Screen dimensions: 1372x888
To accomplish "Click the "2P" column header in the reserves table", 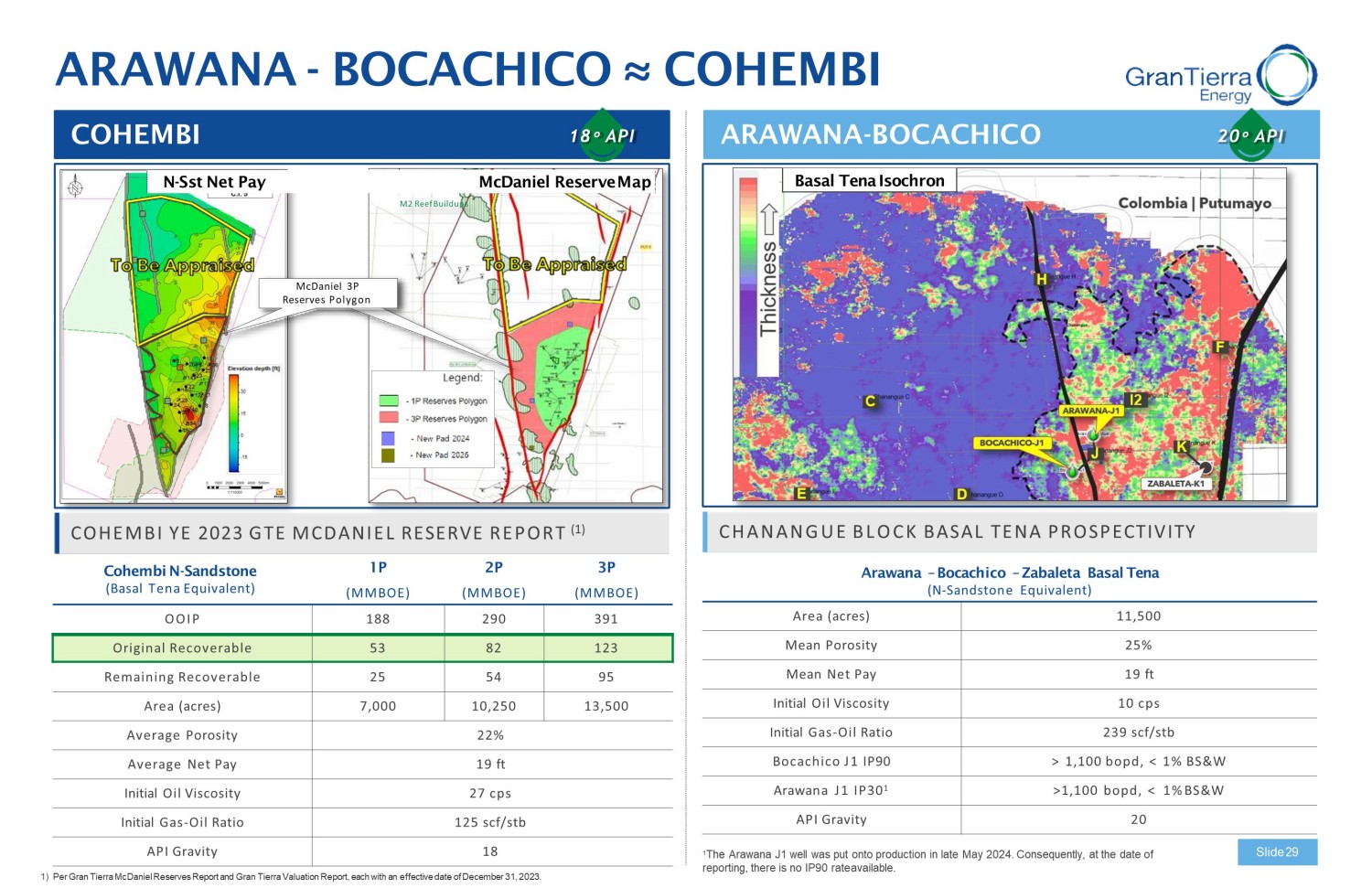I will pos(494,567).
